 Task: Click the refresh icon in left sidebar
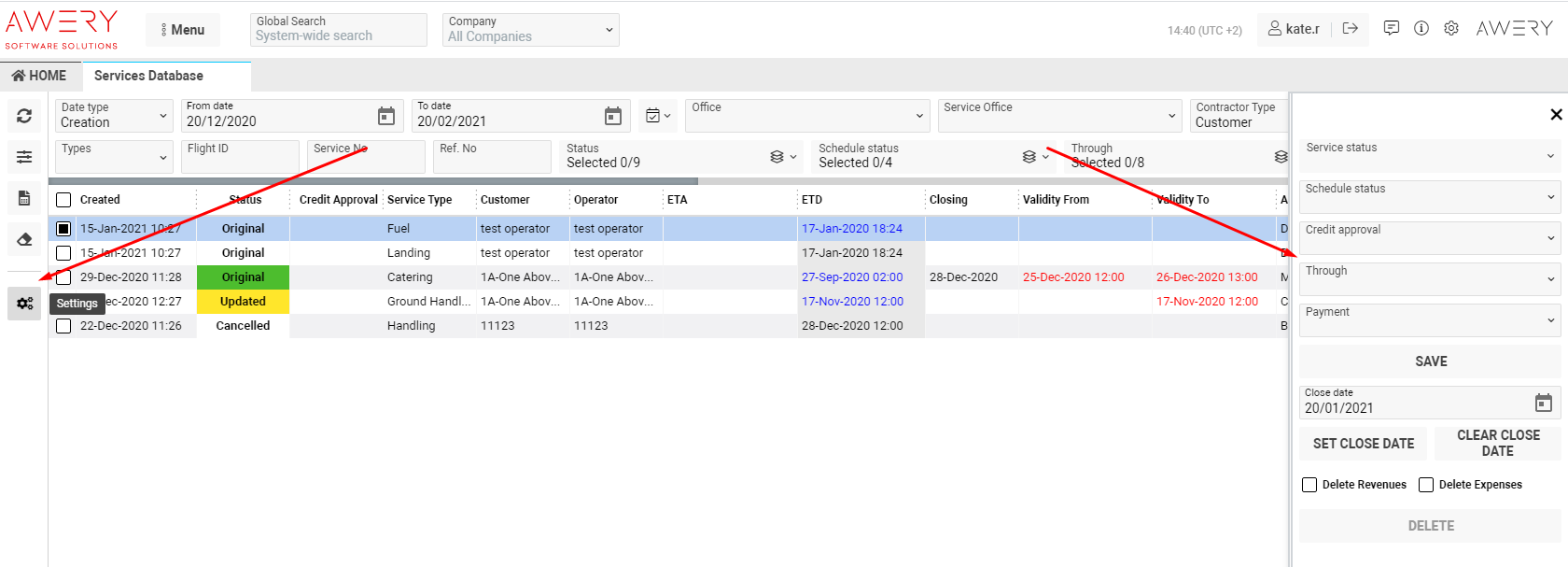tap(24, 116)
